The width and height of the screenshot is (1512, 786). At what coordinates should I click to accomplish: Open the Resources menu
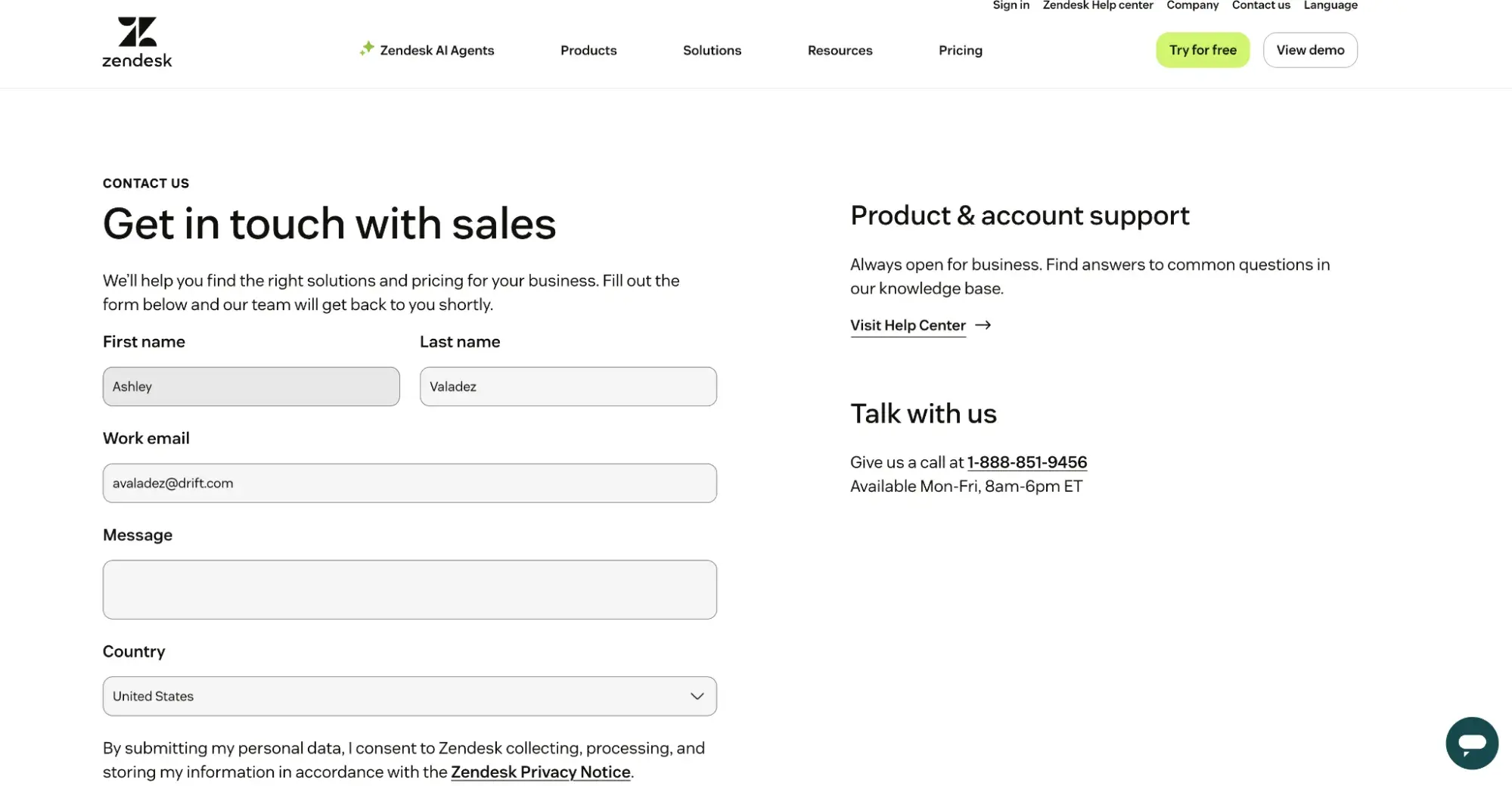pyautogui.click(x=840, y=50)
